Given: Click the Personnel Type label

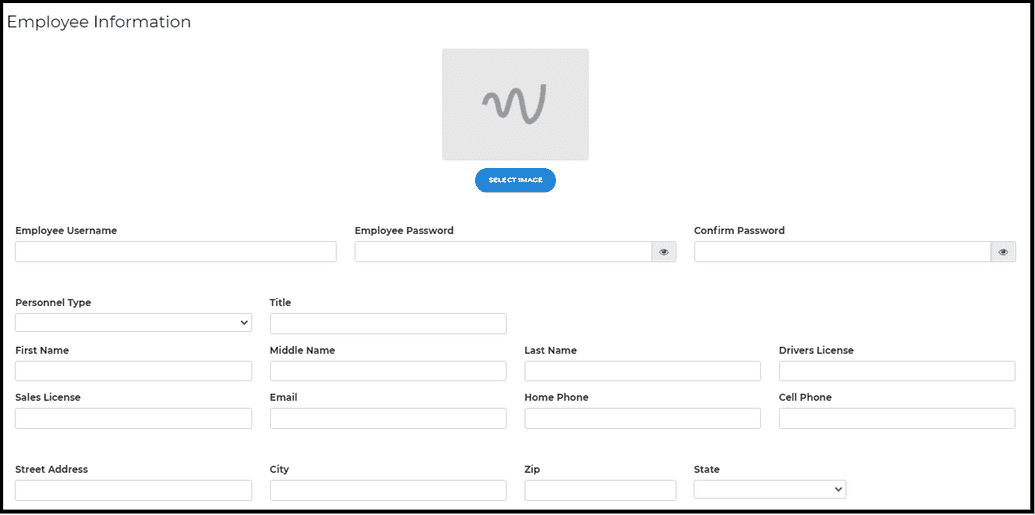Looking at the screenshot, I should [53, 302].
